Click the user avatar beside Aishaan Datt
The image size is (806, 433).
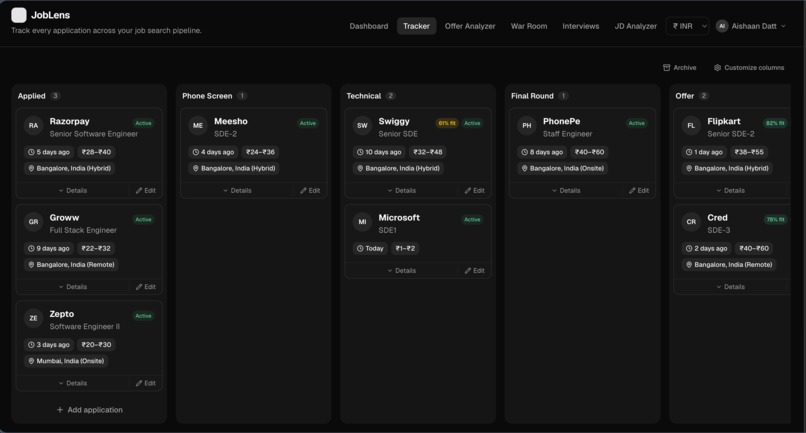(x=722, y=26)
